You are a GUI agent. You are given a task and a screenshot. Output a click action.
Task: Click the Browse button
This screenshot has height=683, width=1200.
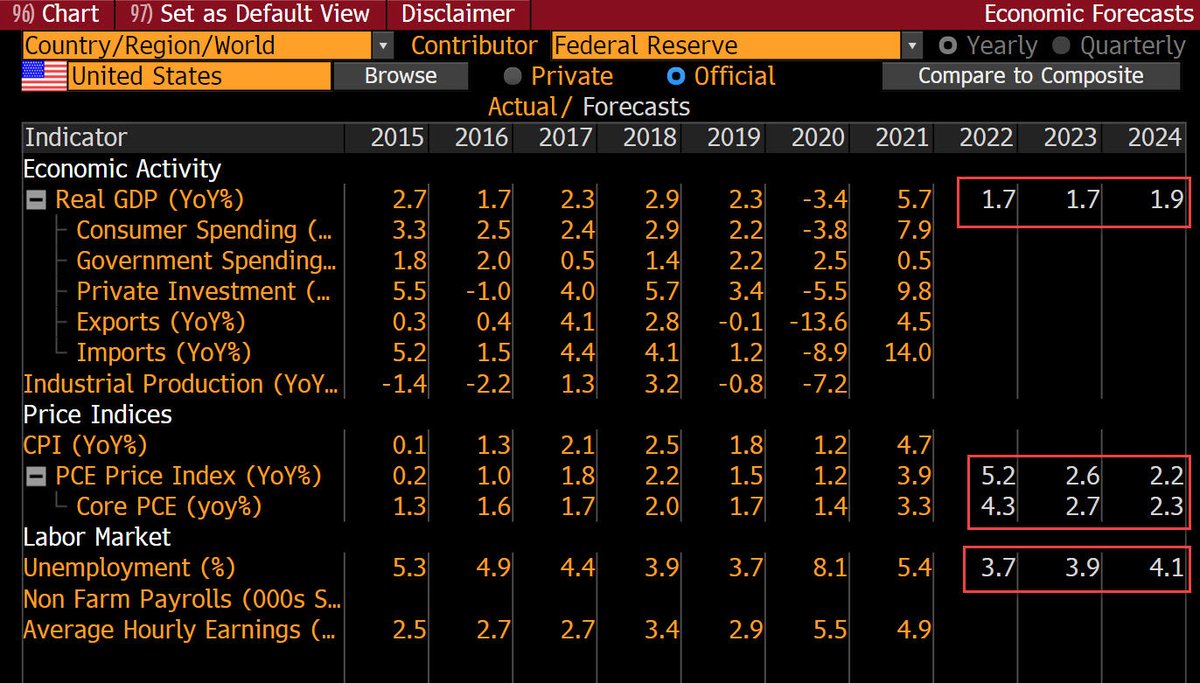pos(400,76)
